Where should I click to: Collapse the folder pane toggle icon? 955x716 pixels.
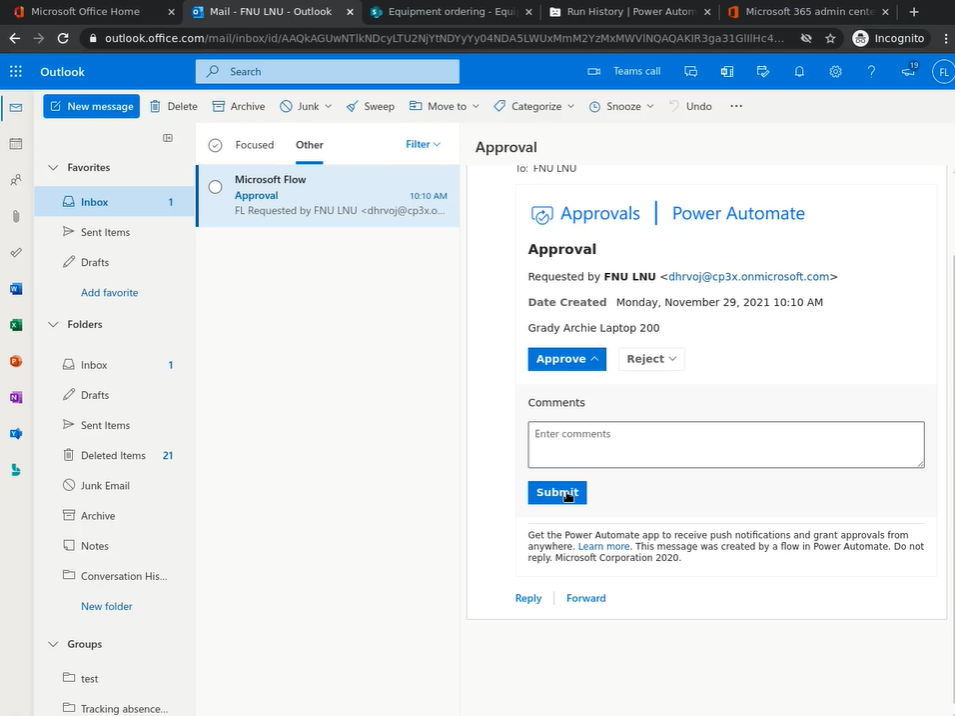pyautogui.click(x=168, y=138)
